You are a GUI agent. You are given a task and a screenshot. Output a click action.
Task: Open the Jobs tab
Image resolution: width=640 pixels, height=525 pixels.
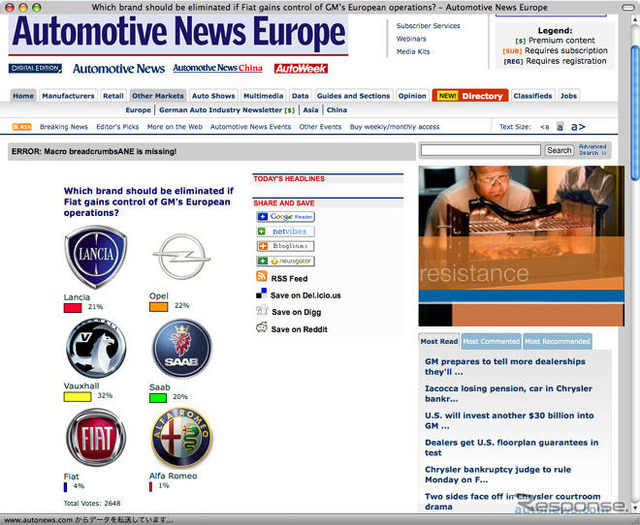pos(569,96)
